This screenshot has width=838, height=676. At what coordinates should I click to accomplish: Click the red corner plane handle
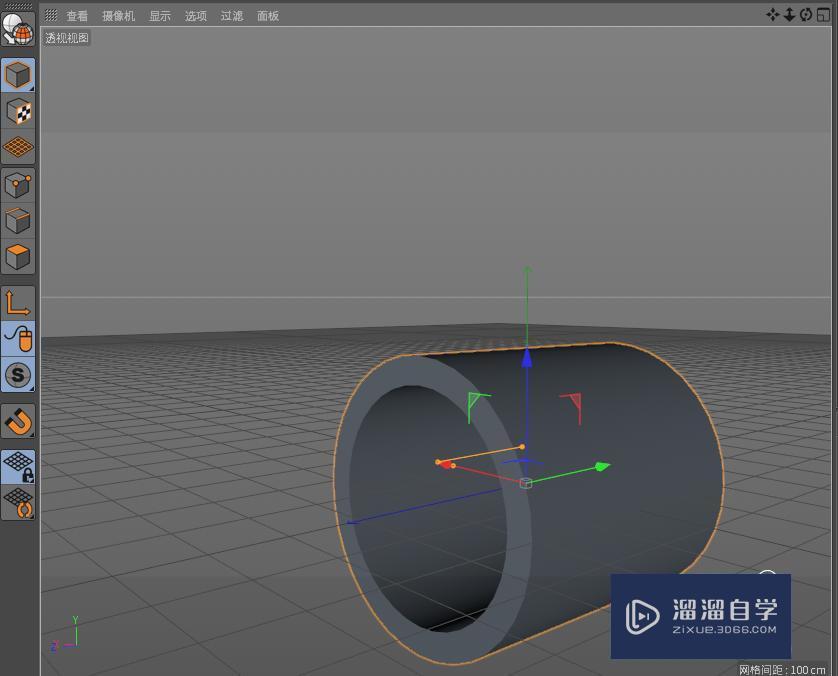click(x=572, y=407)
